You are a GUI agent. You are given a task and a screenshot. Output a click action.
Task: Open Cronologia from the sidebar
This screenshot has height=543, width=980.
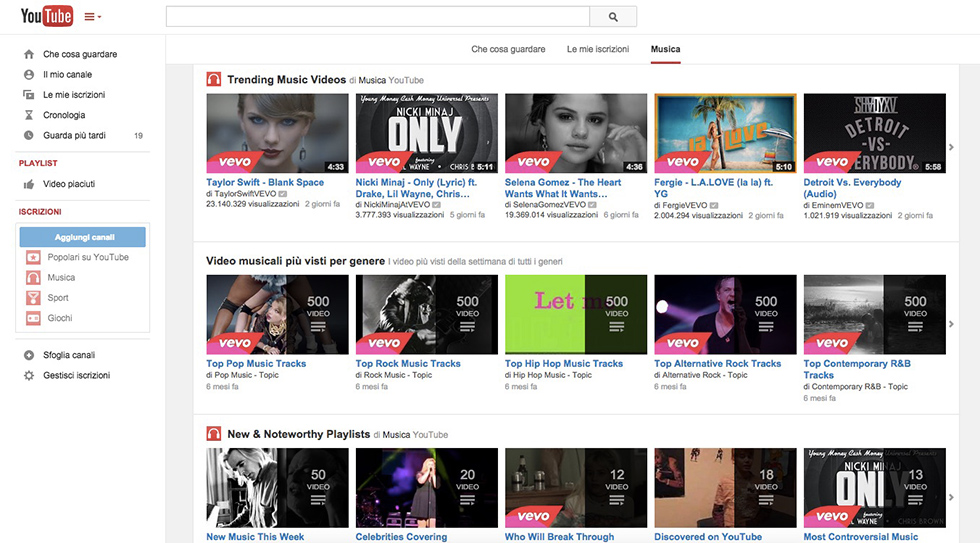(x=64, y=115)
